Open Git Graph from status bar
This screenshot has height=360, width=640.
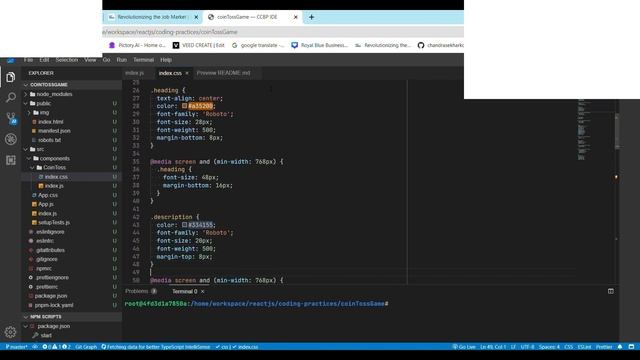(86, 347)
